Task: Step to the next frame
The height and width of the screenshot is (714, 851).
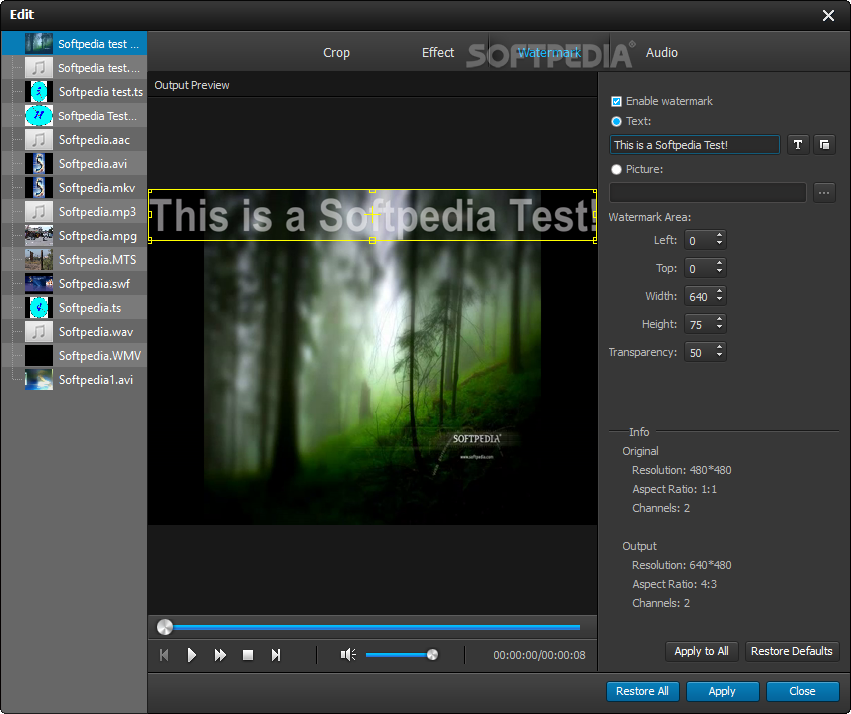Action: click(276, 655)
